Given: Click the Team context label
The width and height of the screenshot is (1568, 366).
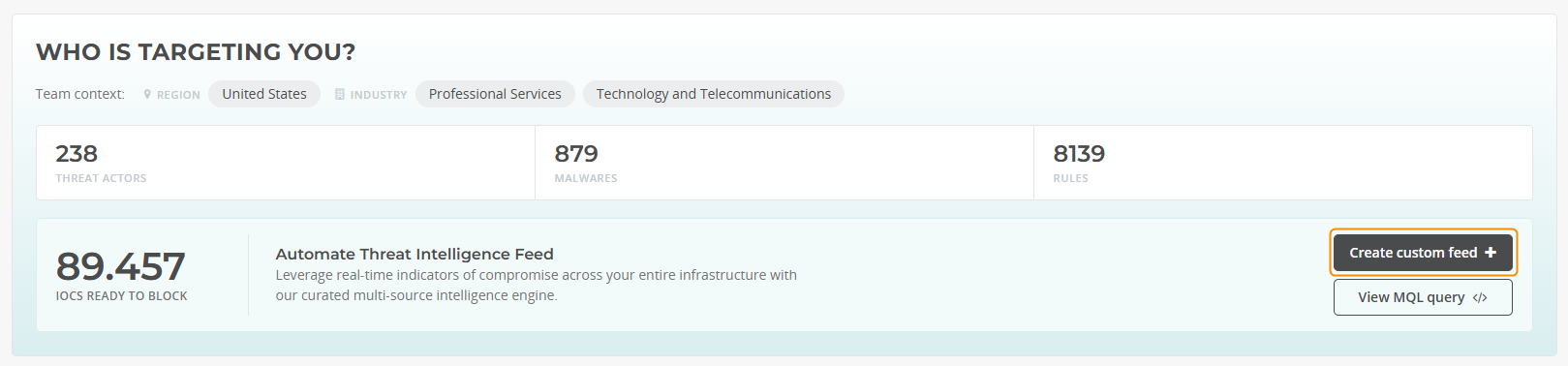Looking at the screenshot, I should pos(80,94).
